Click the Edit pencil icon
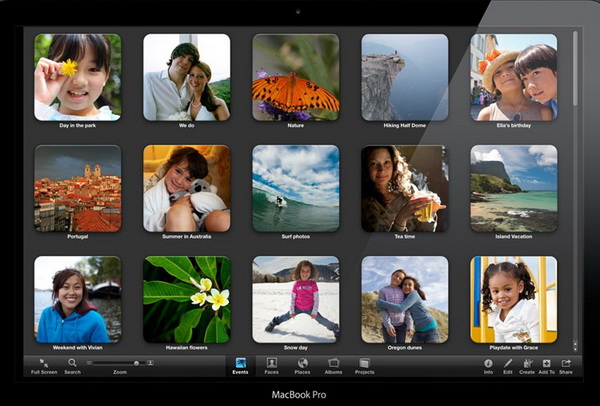Screen dimensions: 600x406 (508, 364)
